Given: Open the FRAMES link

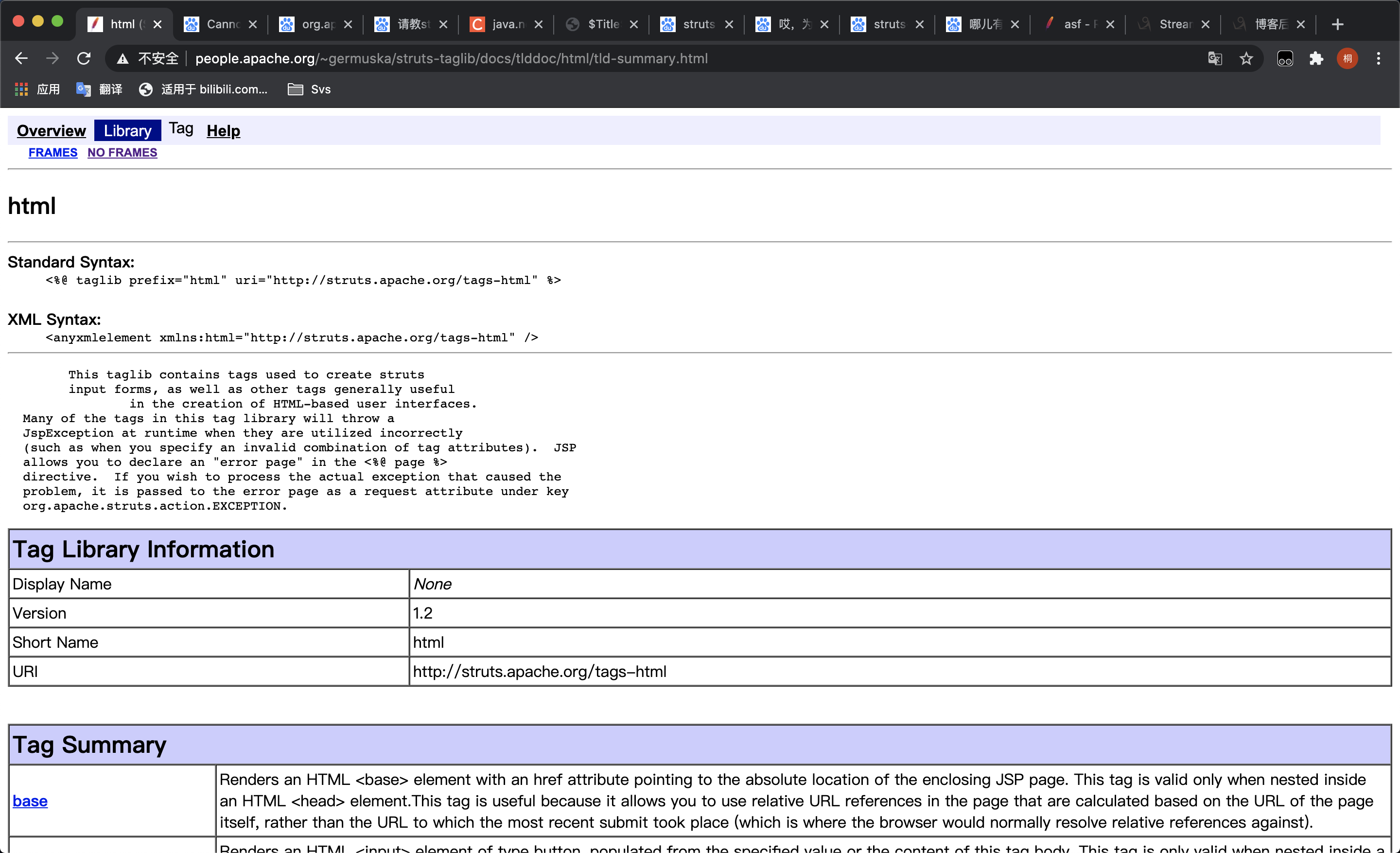Looking at the screenshot, I should (x=53, y=152).
